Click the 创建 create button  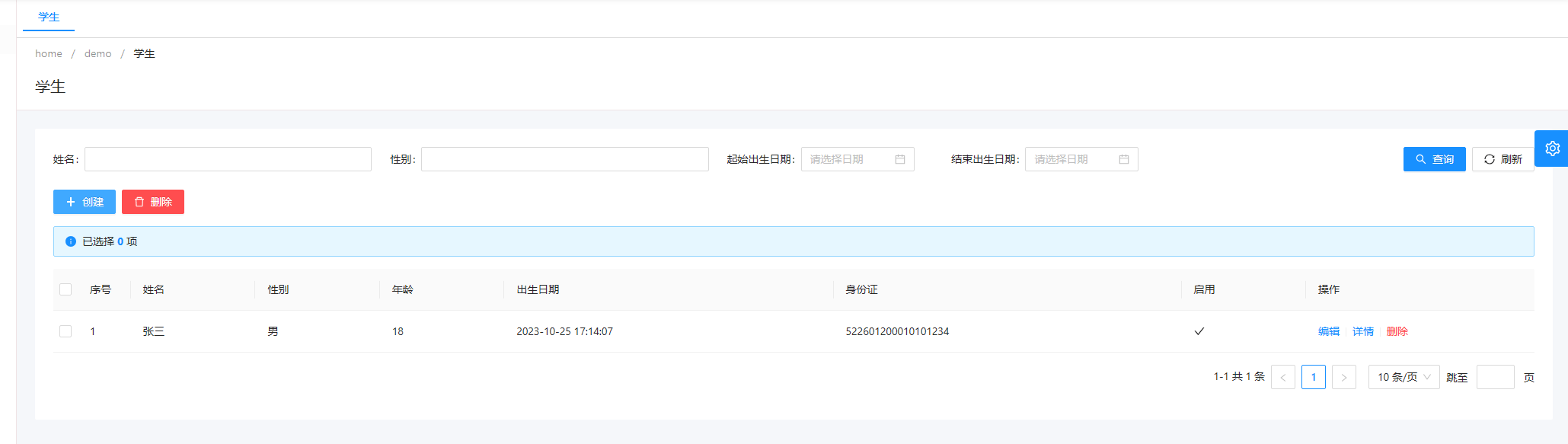pyautogui.click(x=85, y=202)
